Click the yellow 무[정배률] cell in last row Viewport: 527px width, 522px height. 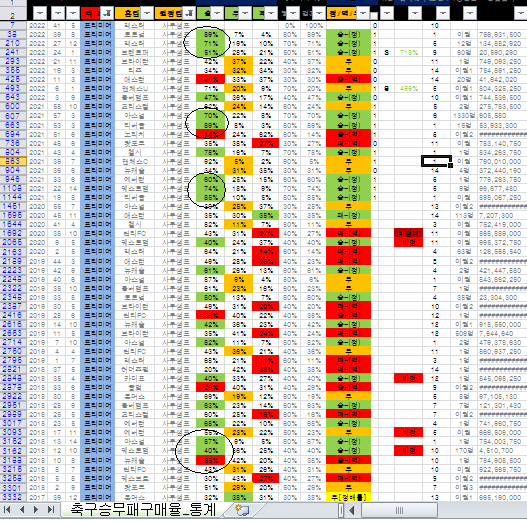click(x=349, y=497)
